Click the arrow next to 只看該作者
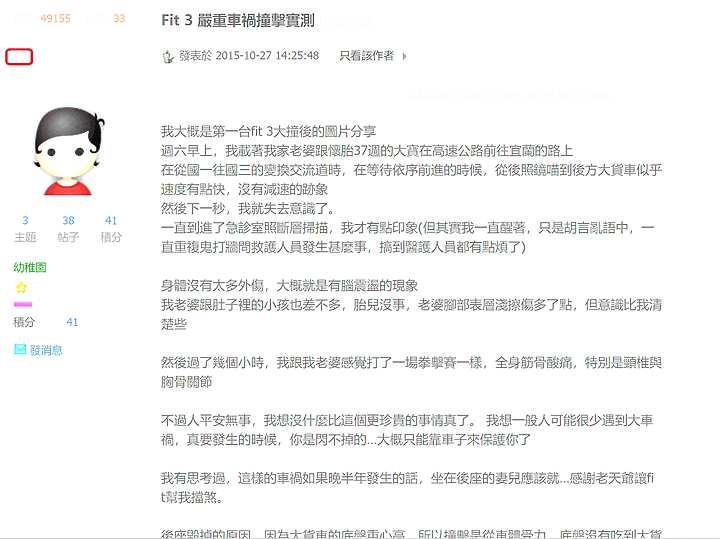The height and width of the screenshot is (539, 720). [x=405, y=56]
